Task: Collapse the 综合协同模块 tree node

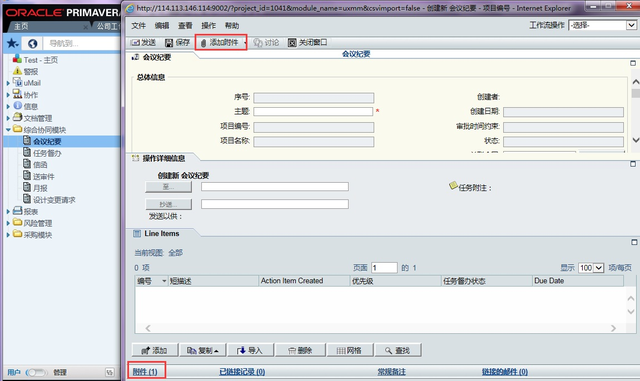Action: [x=8, y=129]
